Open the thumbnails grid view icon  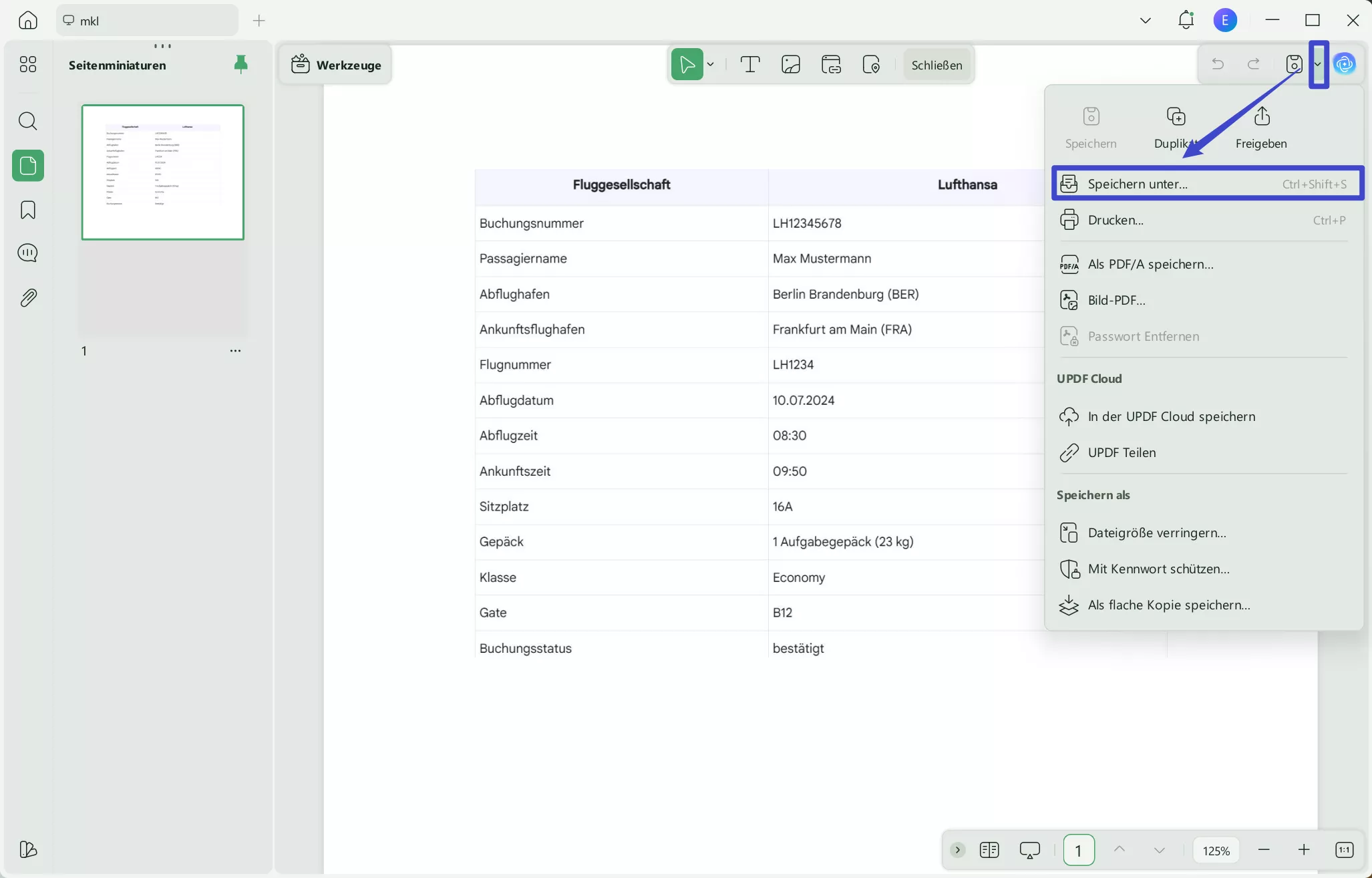click(x=28, y=64)
